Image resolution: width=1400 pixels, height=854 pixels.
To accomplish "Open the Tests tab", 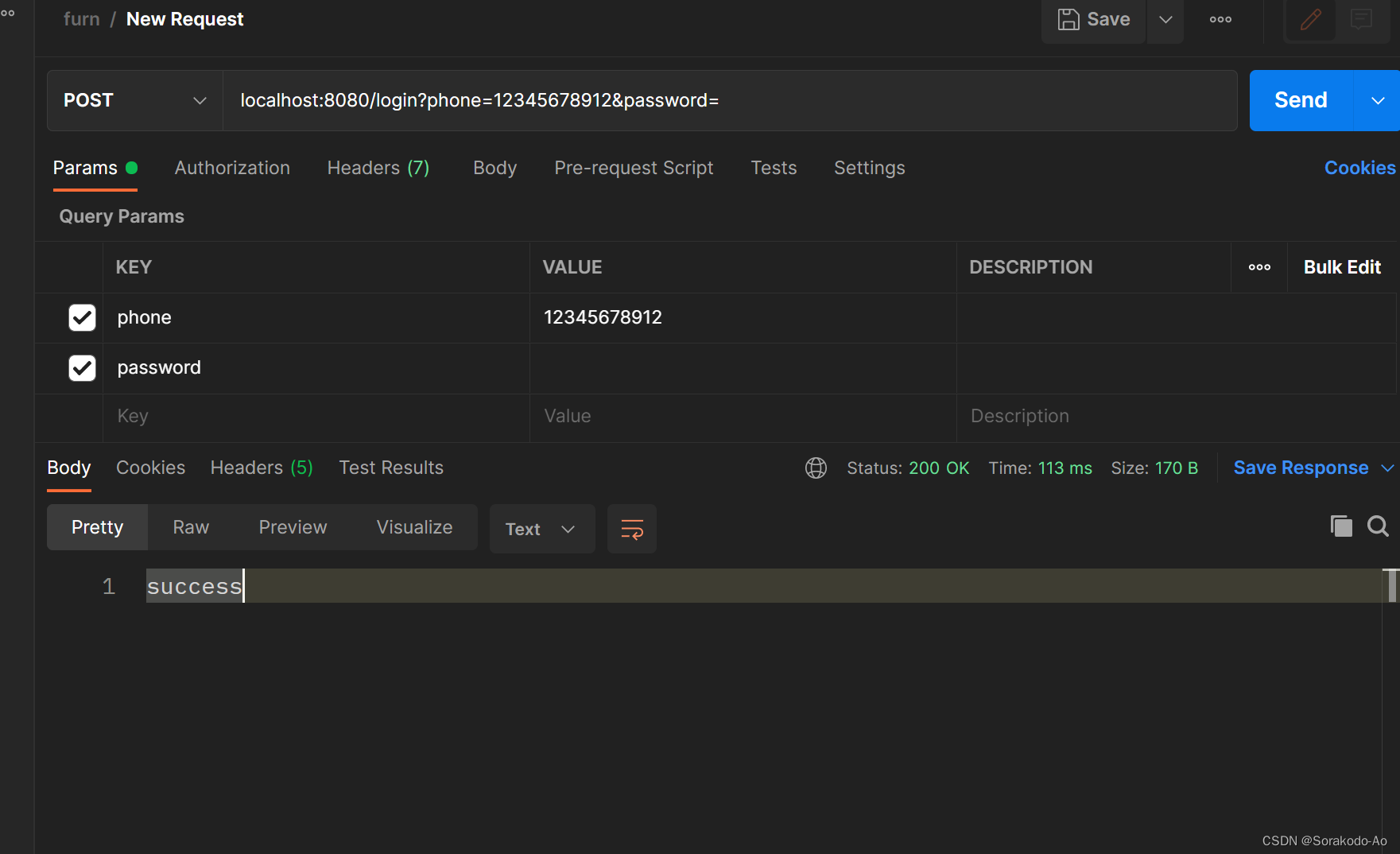I will (773, 168).
